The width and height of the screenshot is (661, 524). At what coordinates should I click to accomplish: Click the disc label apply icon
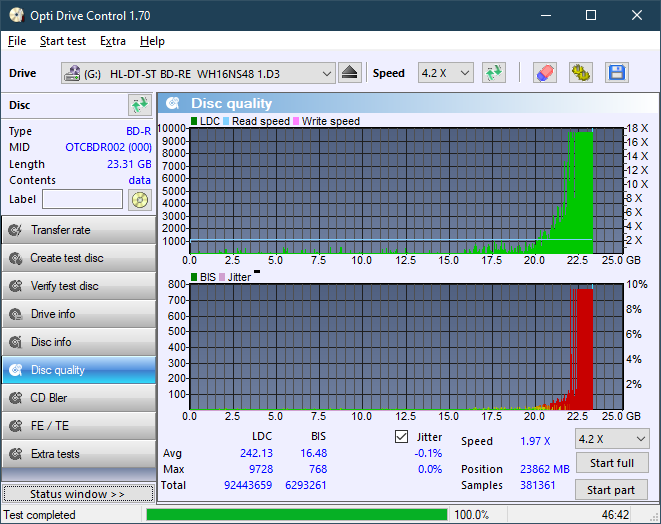click(x=140, y=199)
